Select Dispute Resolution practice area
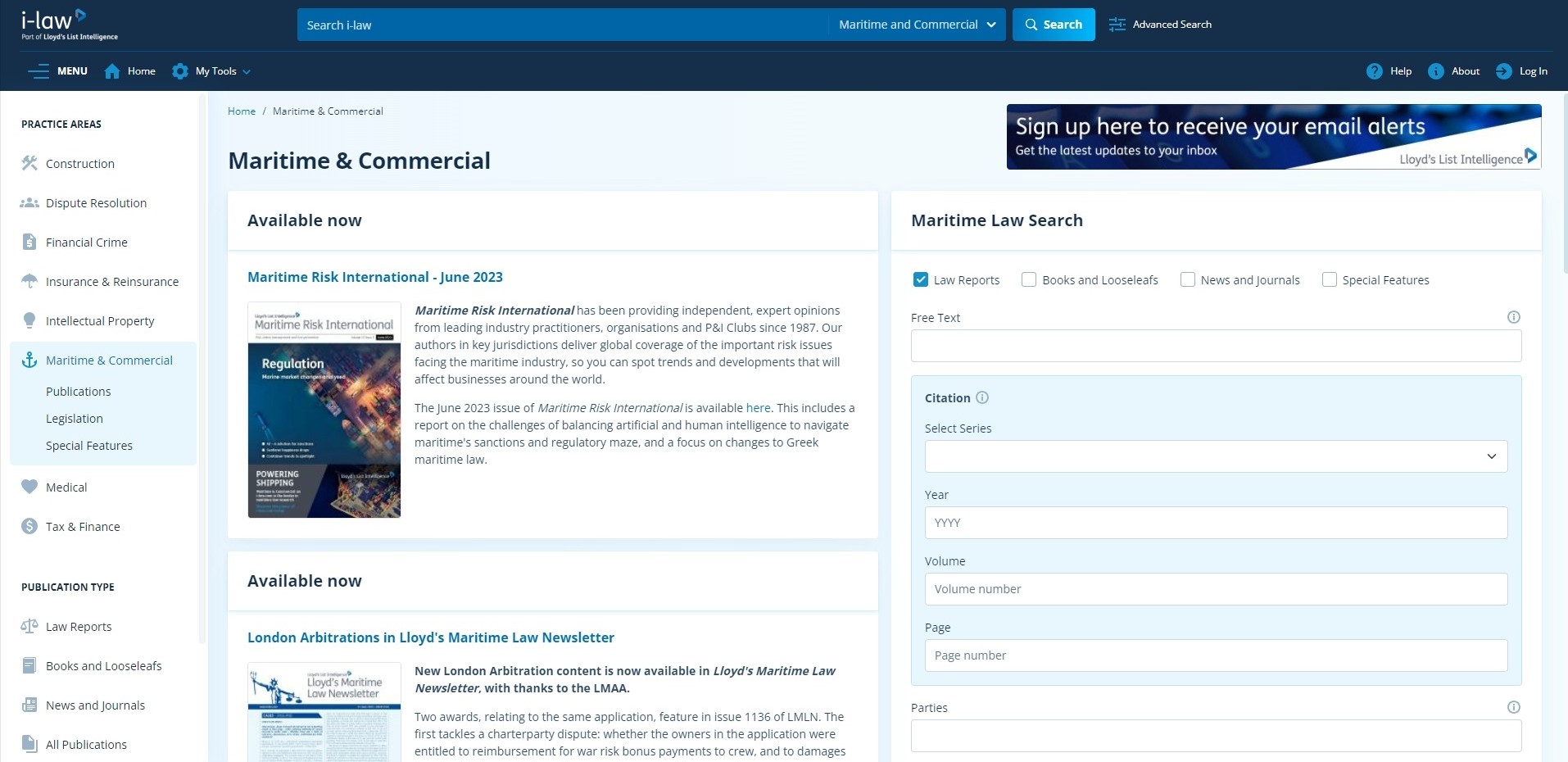The height and width of the screenshot is (762, 1568). coord(96,203)
